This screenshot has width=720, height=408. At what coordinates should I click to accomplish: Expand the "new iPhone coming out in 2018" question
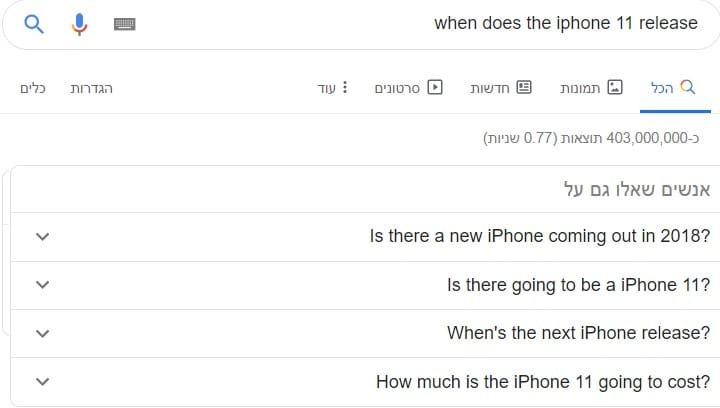coord(360,237)
